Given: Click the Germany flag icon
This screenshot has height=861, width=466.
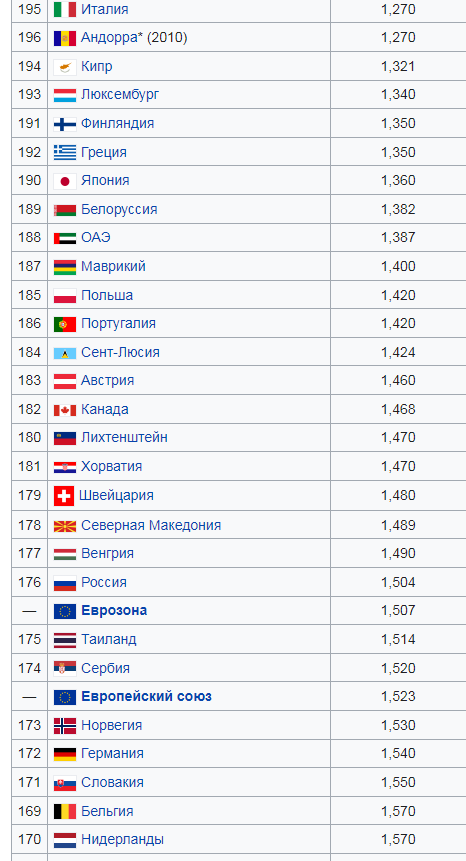Looking at the screenshot, I should 65,754.
